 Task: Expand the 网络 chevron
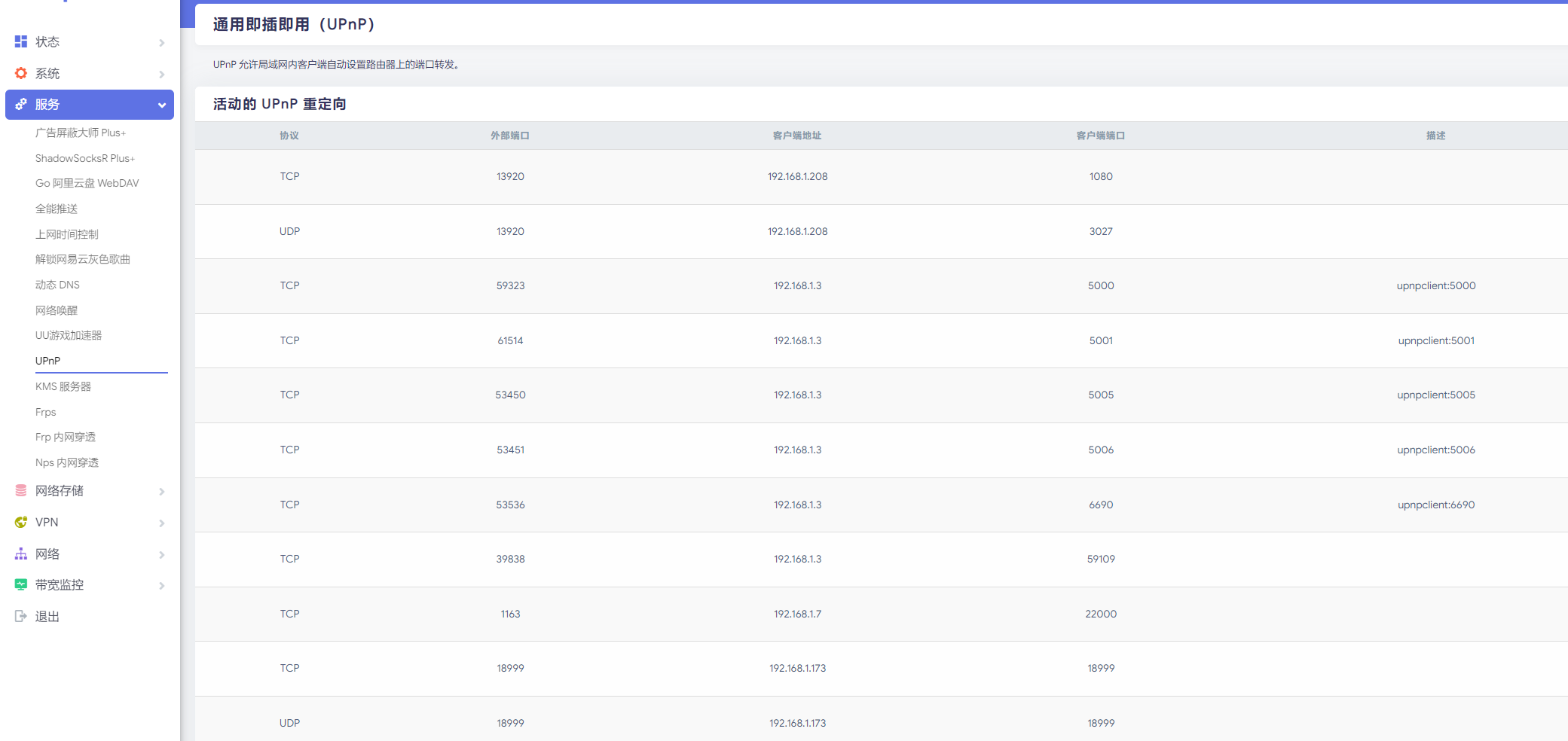[161, 554]
